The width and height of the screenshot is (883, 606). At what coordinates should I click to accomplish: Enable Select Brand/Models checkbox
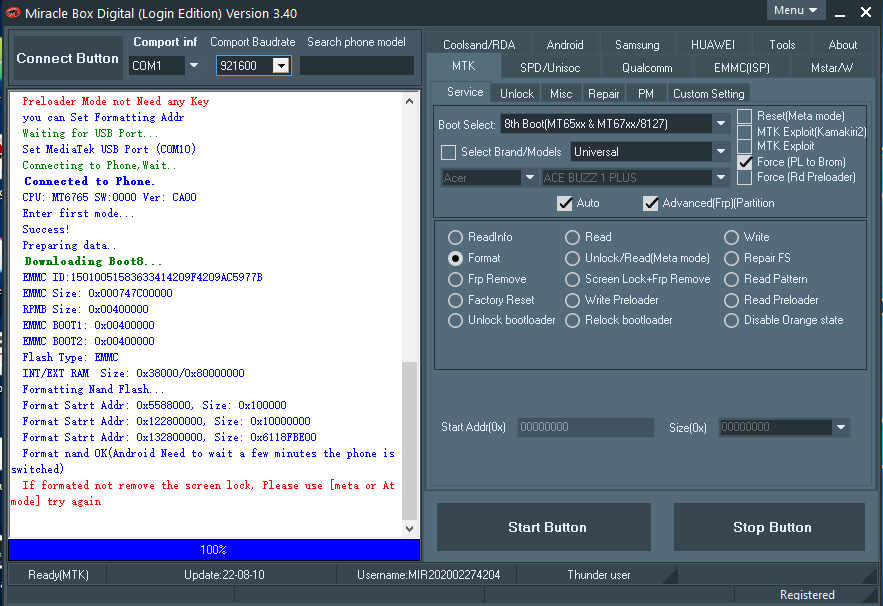click(448, 152)
